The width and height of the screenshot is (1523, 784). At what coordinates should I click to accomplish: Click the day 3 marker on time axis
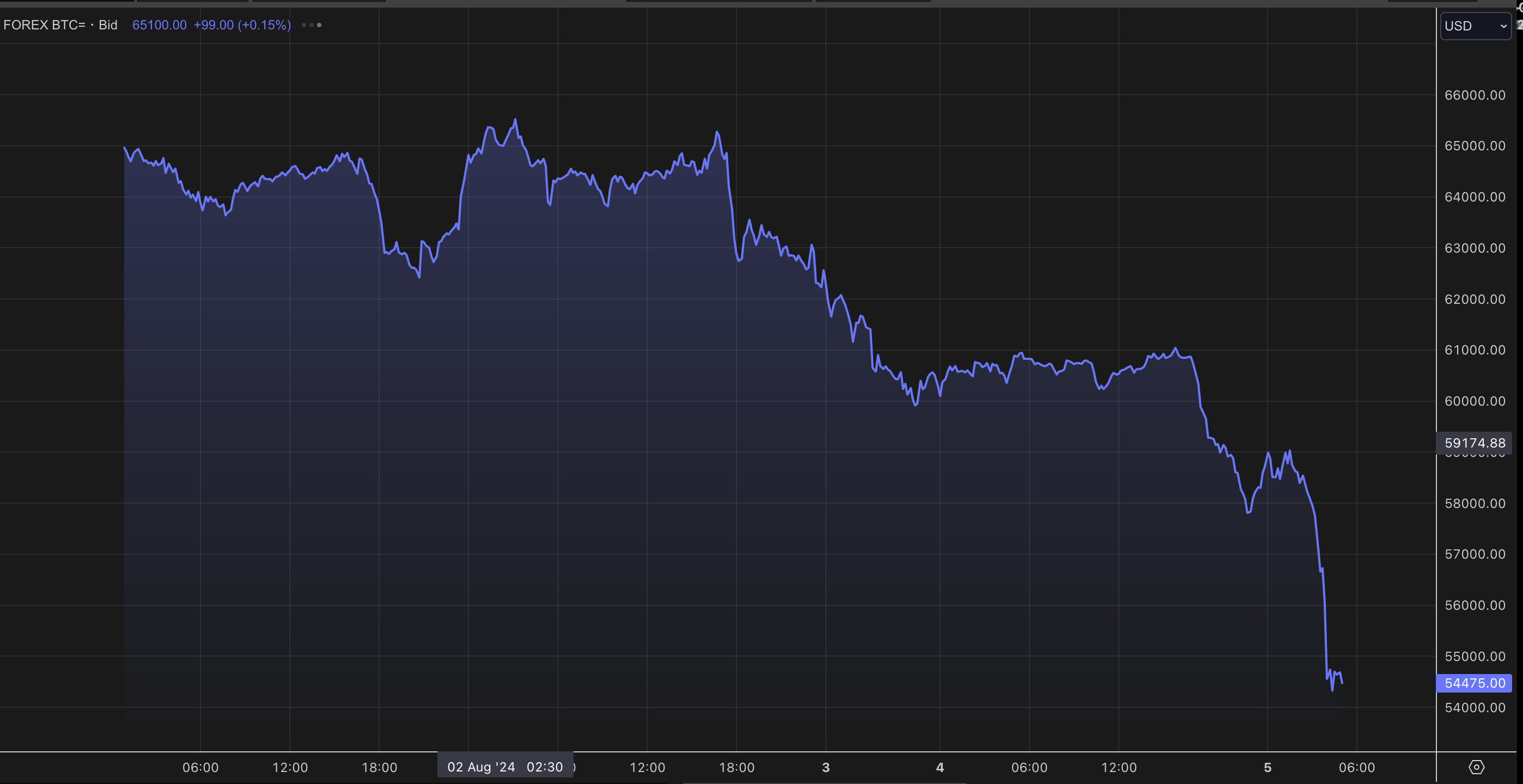point(826,768)
